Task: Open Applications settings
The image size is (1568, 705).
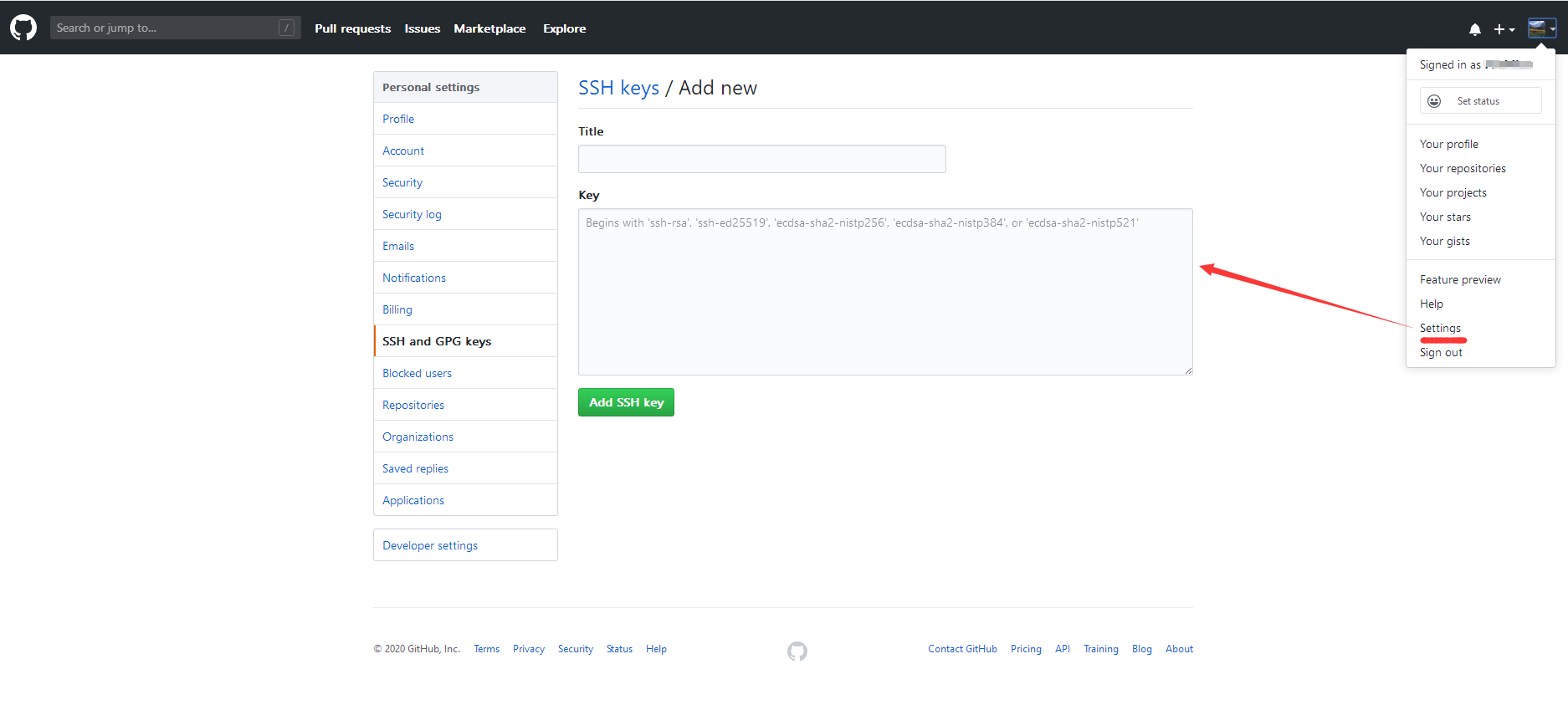Action: pyautogui.click(x=465, y=500)
